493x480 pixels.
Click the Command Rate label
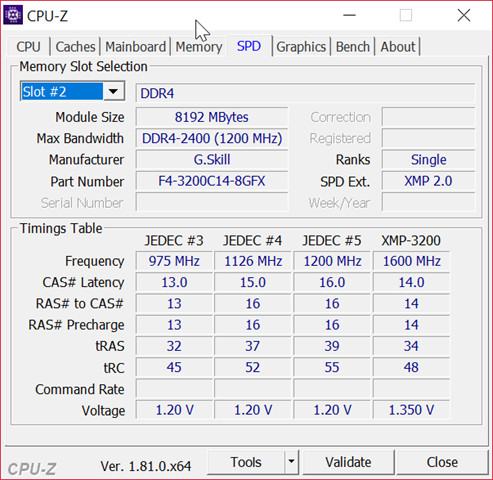(x=80, y=389)
